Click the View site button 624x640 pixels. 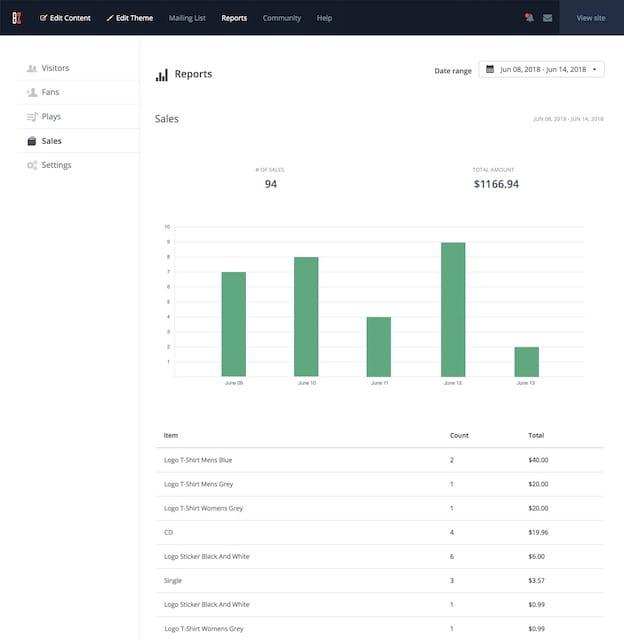click(x=591, y=18)
